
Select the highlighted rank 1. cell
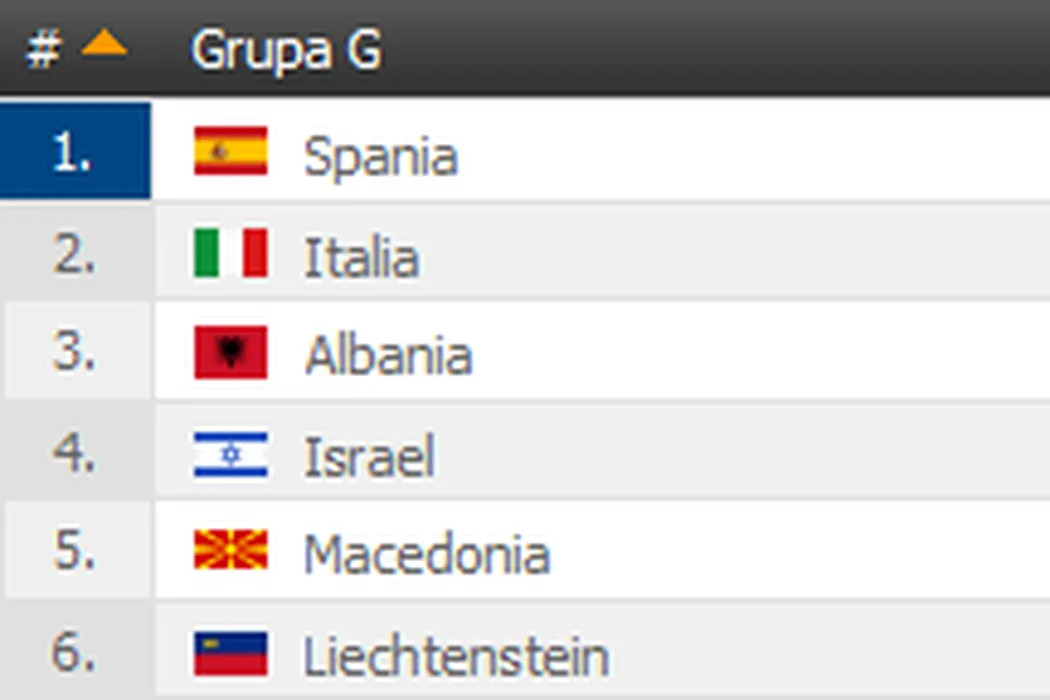(x=75, y=152)
